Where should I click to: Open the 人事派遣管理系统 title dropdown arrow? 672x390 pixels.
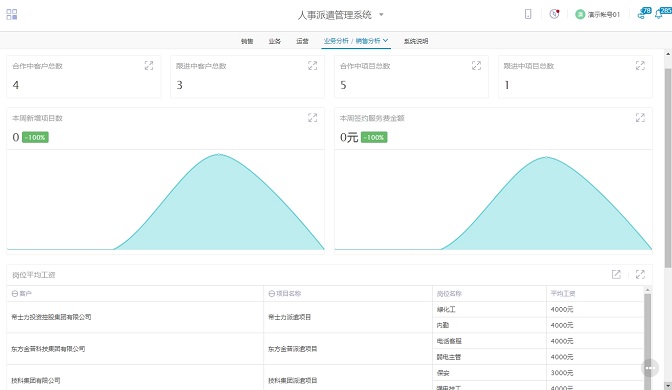381,15
